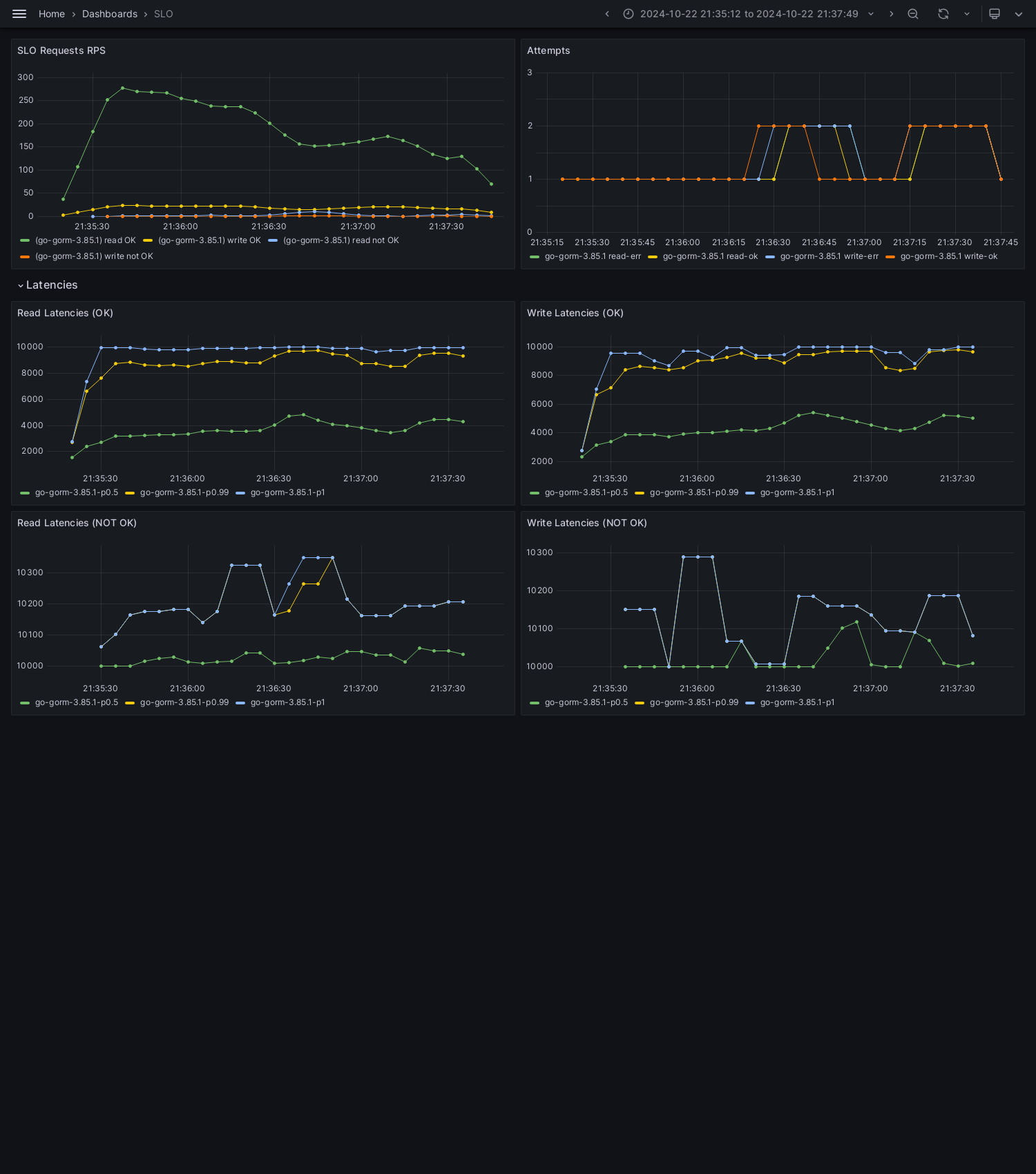Click Read Latencies (OK) panel title
Screen dimensions: 1036x1174
pyautogui.click(x=65, y=313)
